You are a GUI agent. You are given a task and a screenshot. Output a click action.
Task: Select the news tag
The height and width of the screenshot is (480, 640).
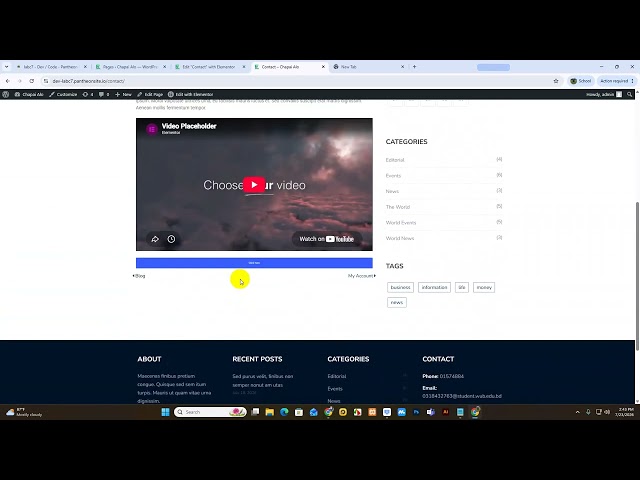pyautogui.click(x=397, y=302)
